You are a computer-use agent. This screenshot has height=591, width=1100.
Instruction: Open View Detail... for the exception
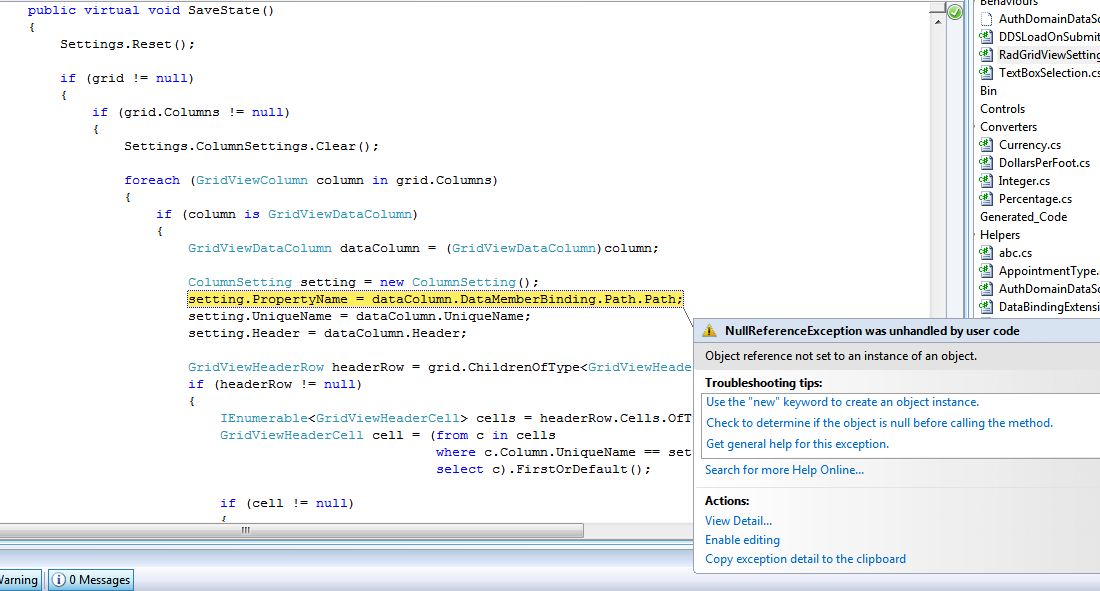point(738,521)
